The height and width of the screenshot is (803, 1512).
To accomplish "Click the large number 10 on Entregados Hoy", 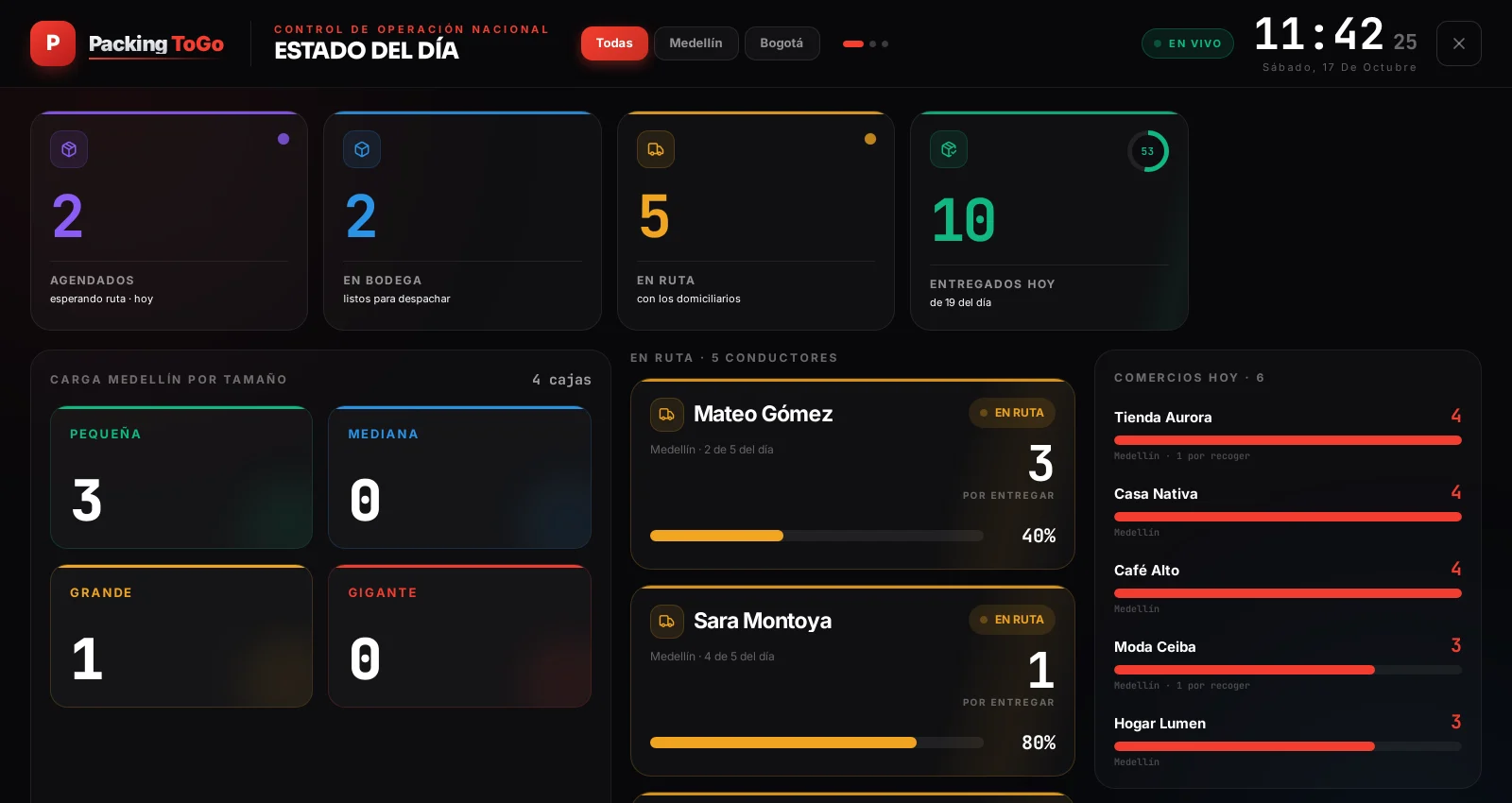I will click(963, 220).
